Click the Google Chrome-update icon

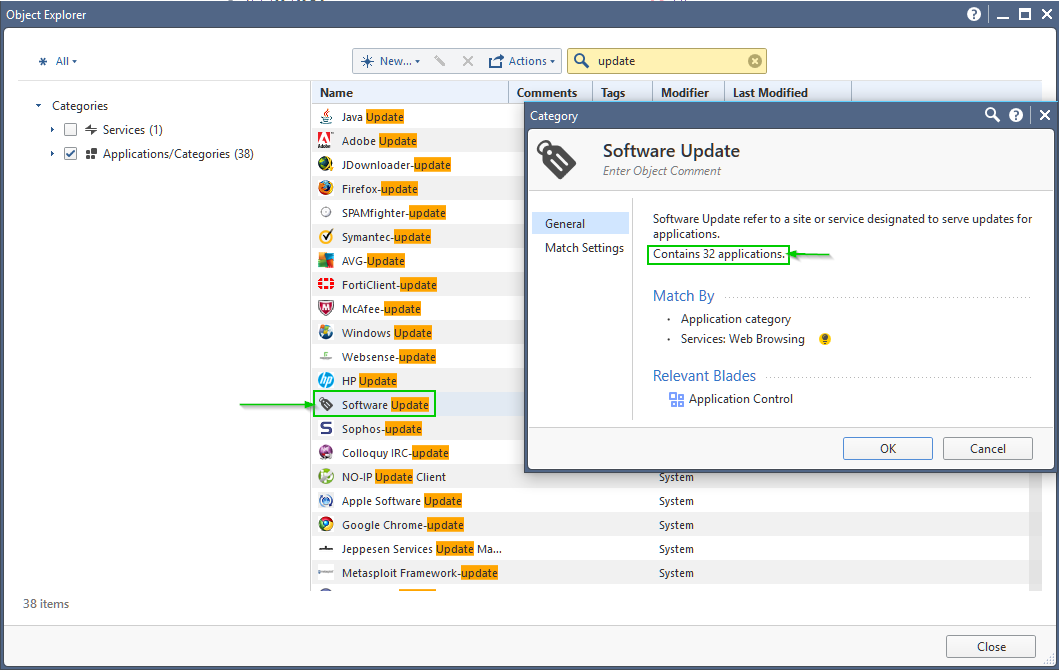(326, 525)
